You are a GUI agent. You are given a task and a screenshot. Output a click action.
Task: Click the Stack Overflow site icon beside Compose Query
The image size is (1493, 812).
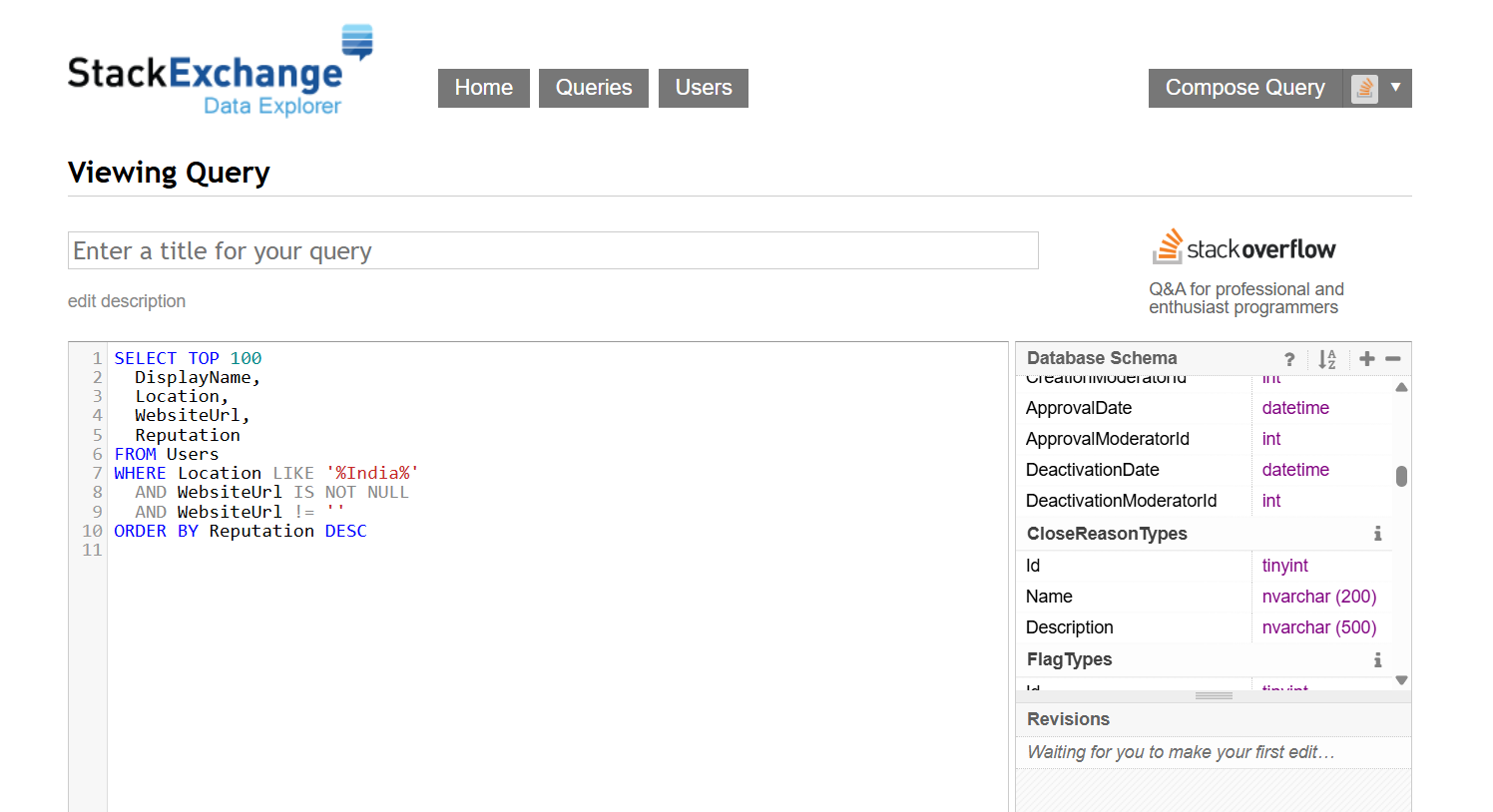pos(1364,88)
